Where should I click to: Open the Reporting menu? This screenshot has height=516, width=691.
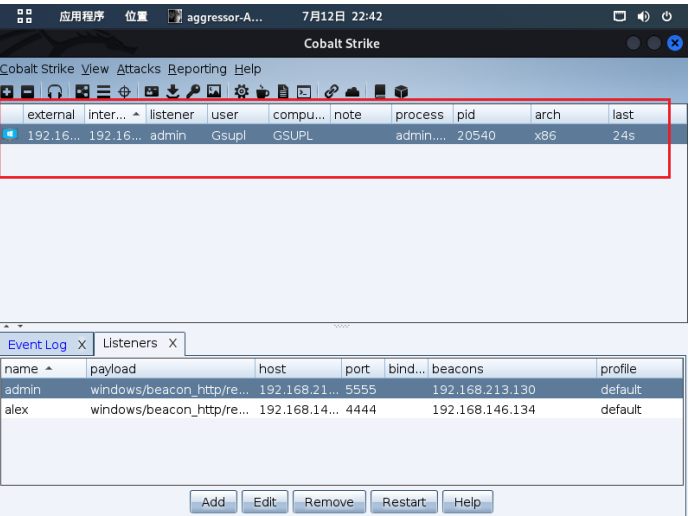tap(197, 69)
